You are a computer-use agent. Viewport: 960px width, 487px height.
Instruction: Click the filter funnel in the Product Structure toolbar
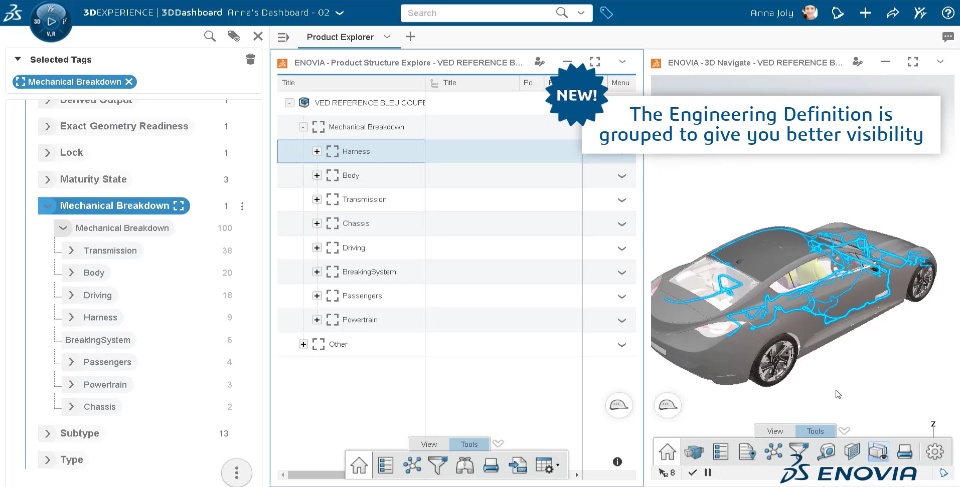[x=437, y=466]
